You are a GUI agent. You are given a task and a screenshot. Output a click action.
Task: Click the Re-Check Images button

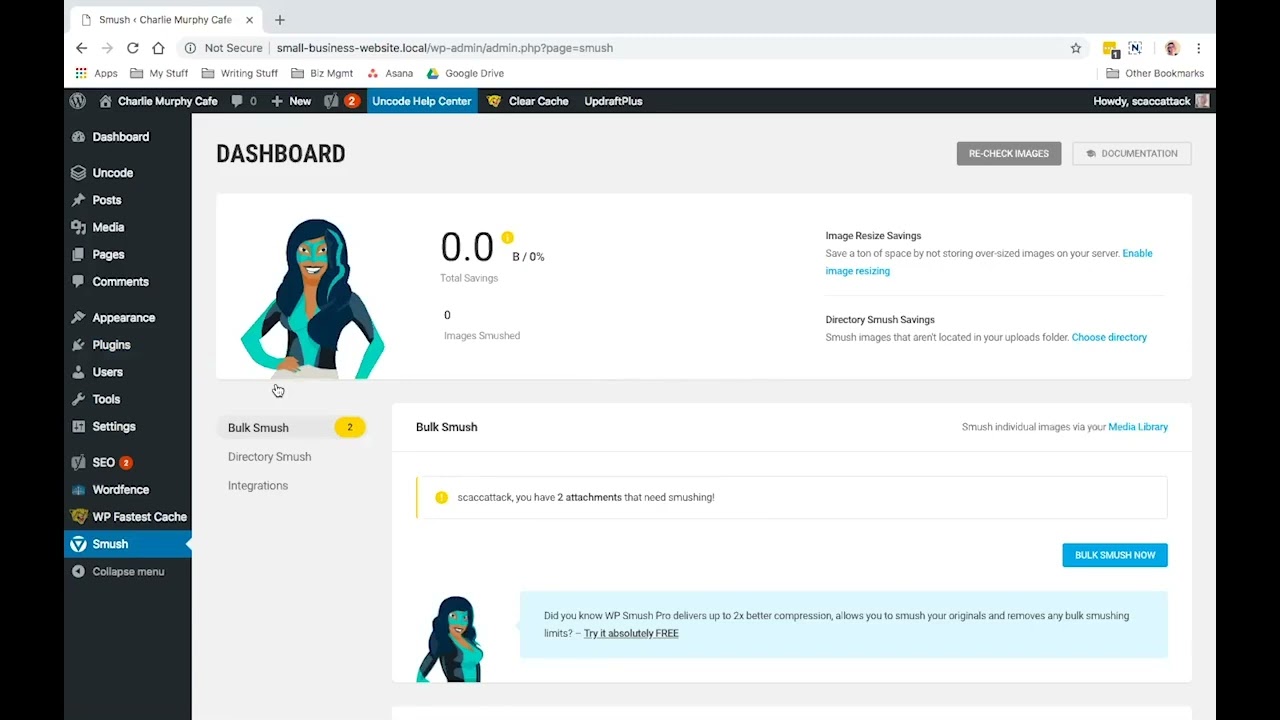tap(1009, 154)
